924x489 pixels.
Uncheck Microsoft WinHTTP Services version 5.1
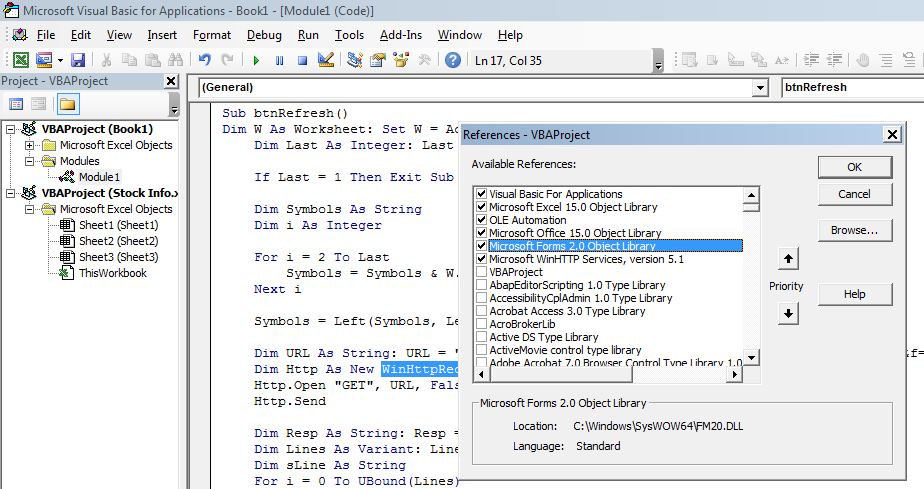(x=481, y=259)
